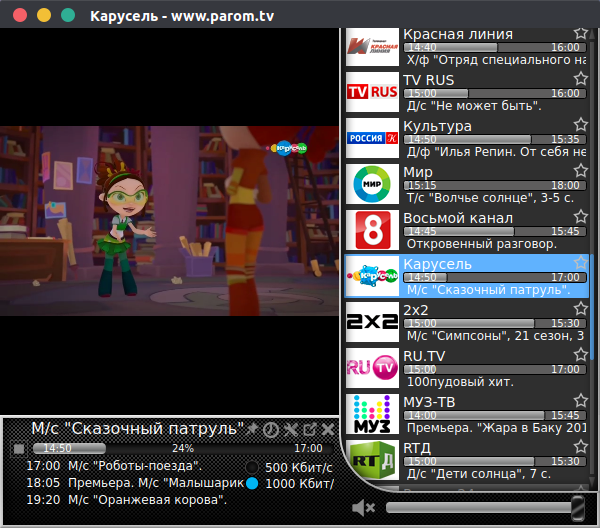Viewport: 600px width, 528px height.
Task: Add Мир to favorites with its star
Action: [580, 170]
